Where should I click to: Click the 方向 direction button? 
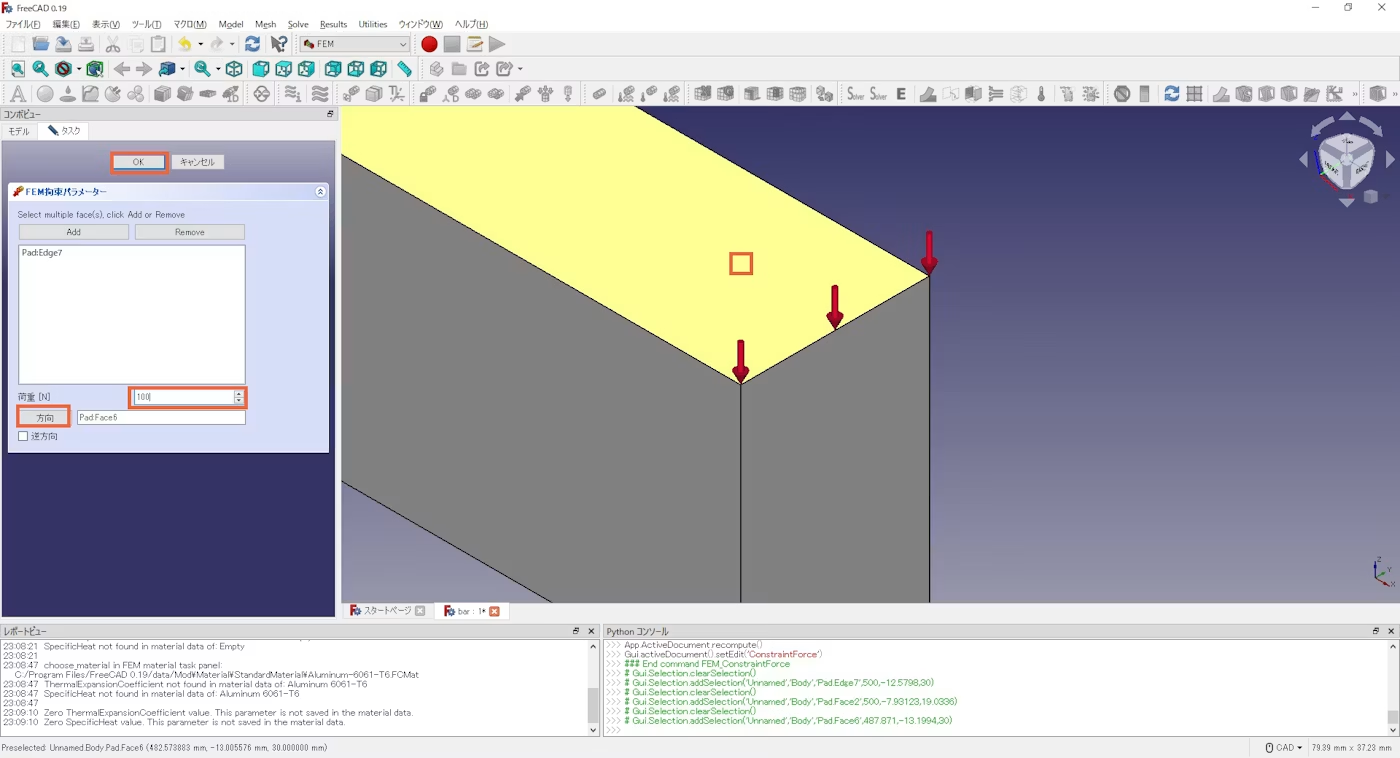pyautogui.click(x=45, y=417)
